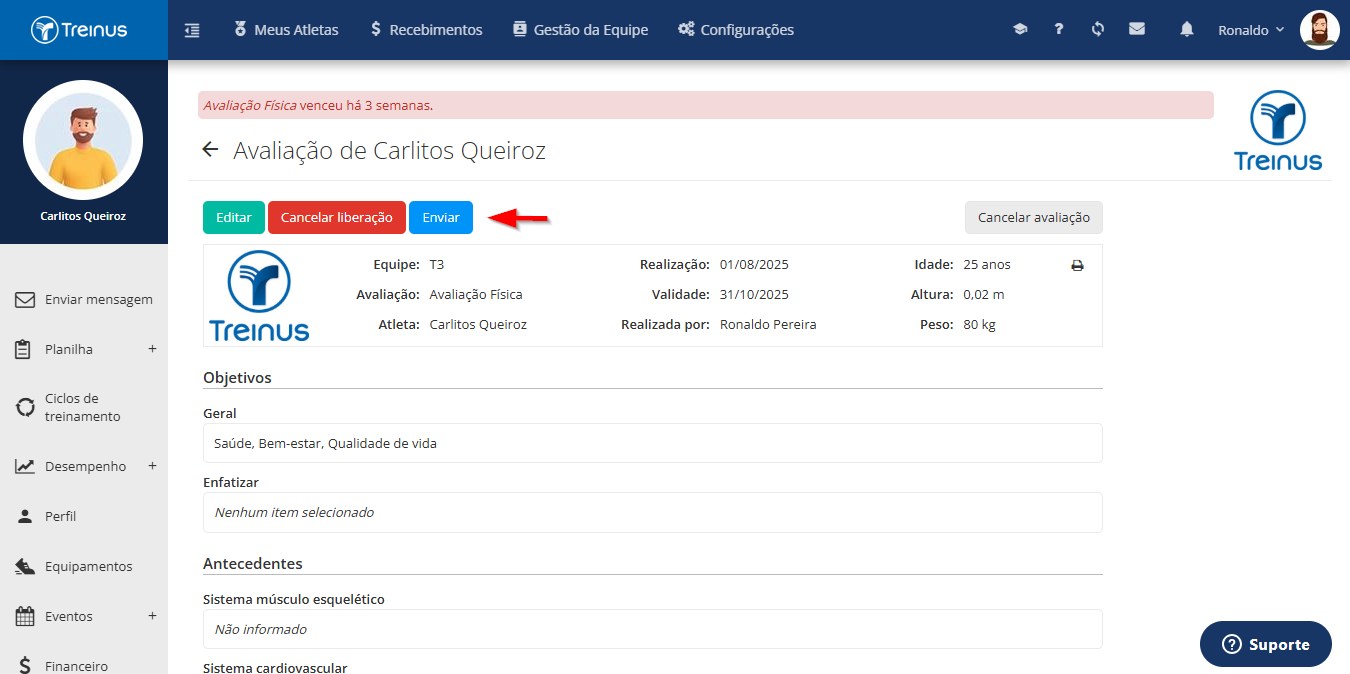Click the sync refresh icon
The image size is (1350, 674).
pyautogui.click(x=1098, y=29)
